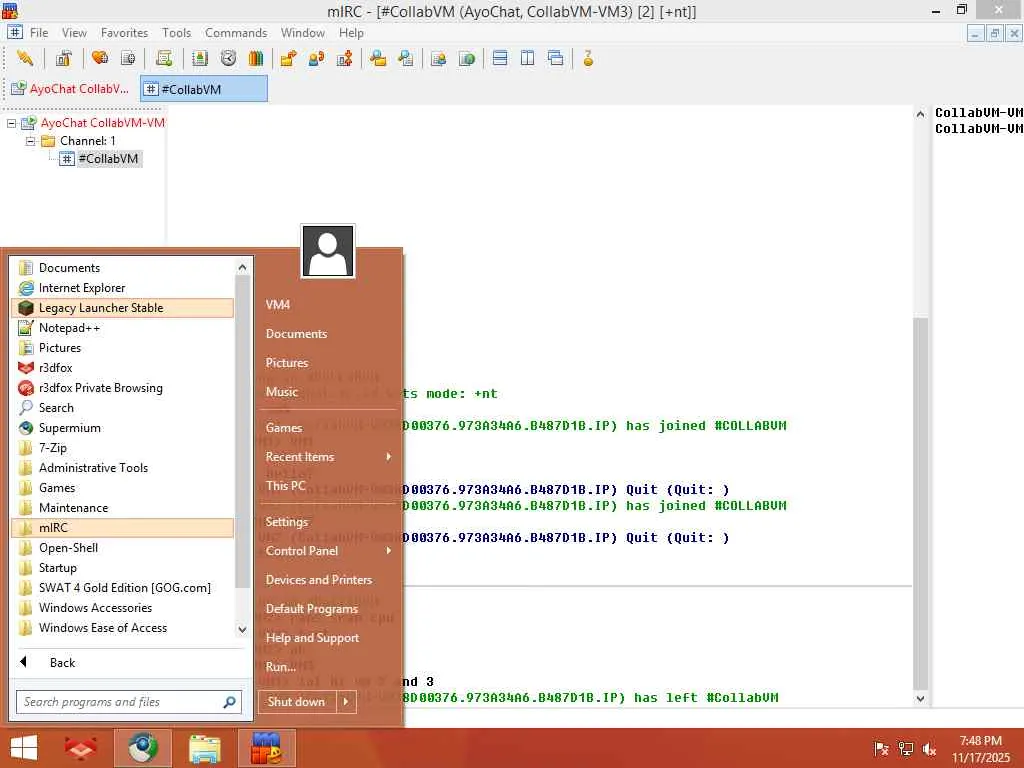Click the Connect lightning bolt toolbar icon
This screenshot has width=1024, height=768.
(24, 58)
